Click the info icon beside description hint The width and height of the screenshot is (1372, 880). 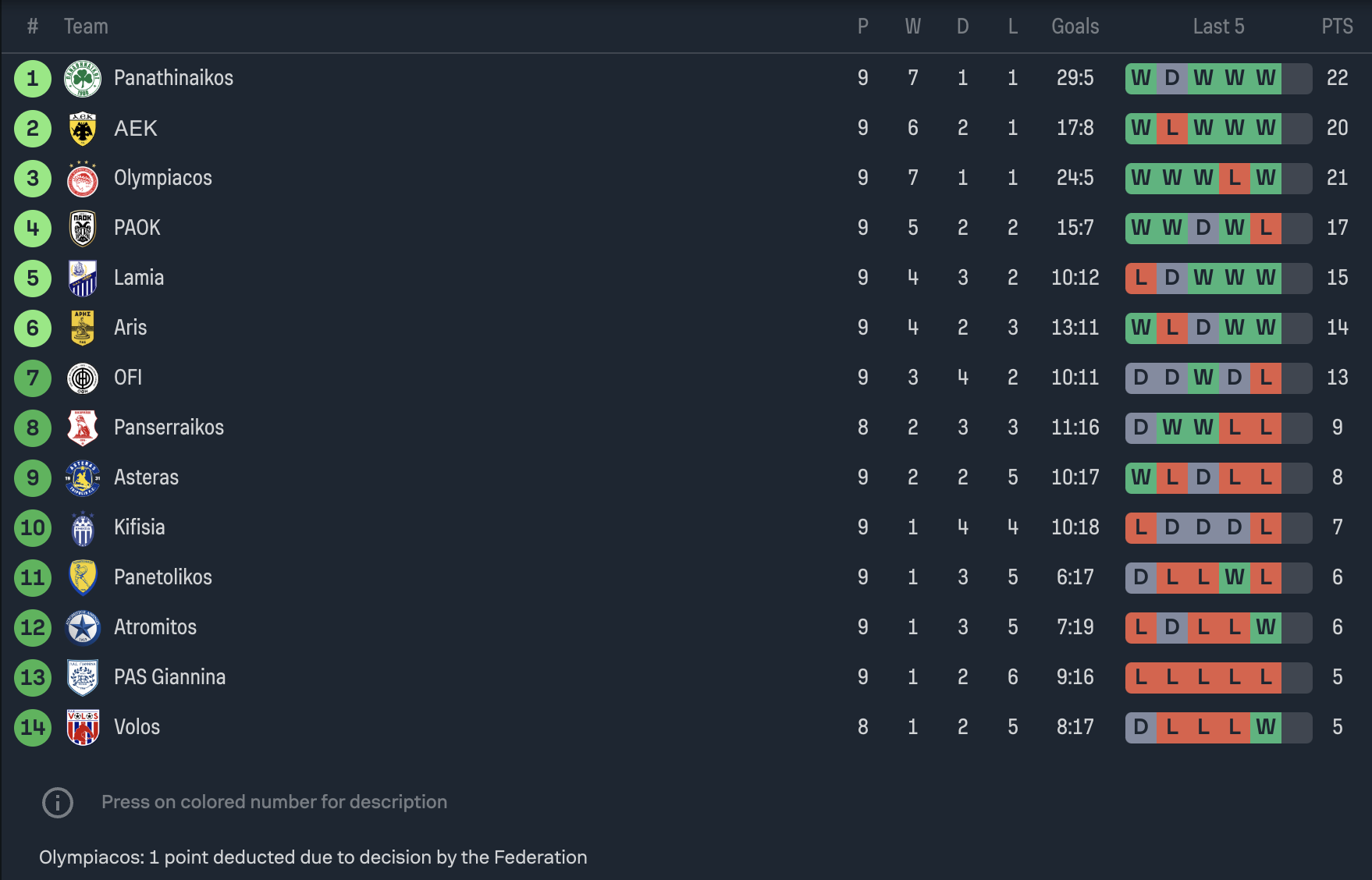coord(58,802)
